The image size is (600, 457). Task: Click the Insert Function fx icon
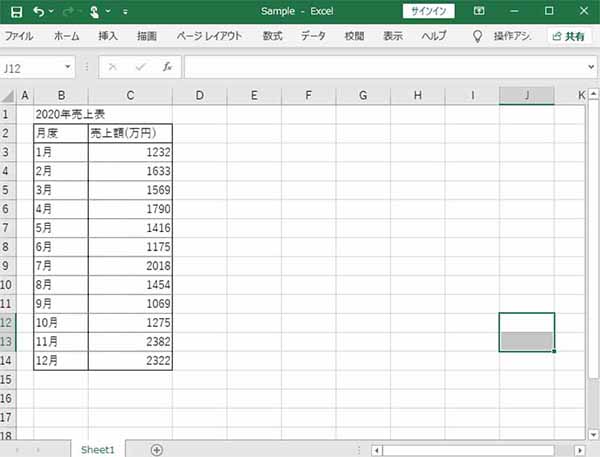(x=167, y=67)
